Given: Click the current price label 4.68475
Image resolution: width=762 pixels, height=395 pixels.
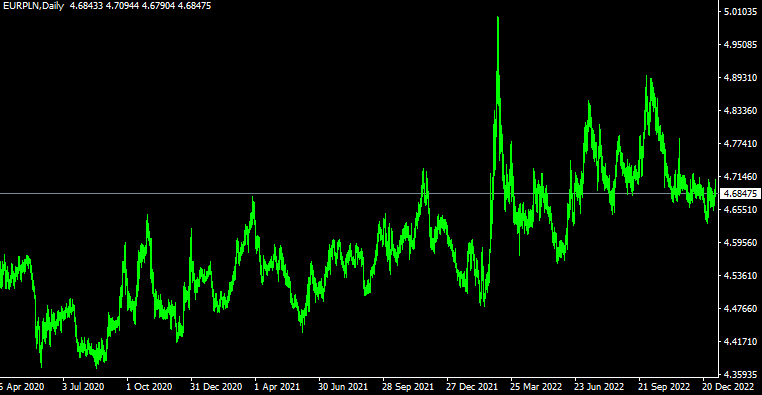Looking at the screenshot, I should click(x=740, y=193).
